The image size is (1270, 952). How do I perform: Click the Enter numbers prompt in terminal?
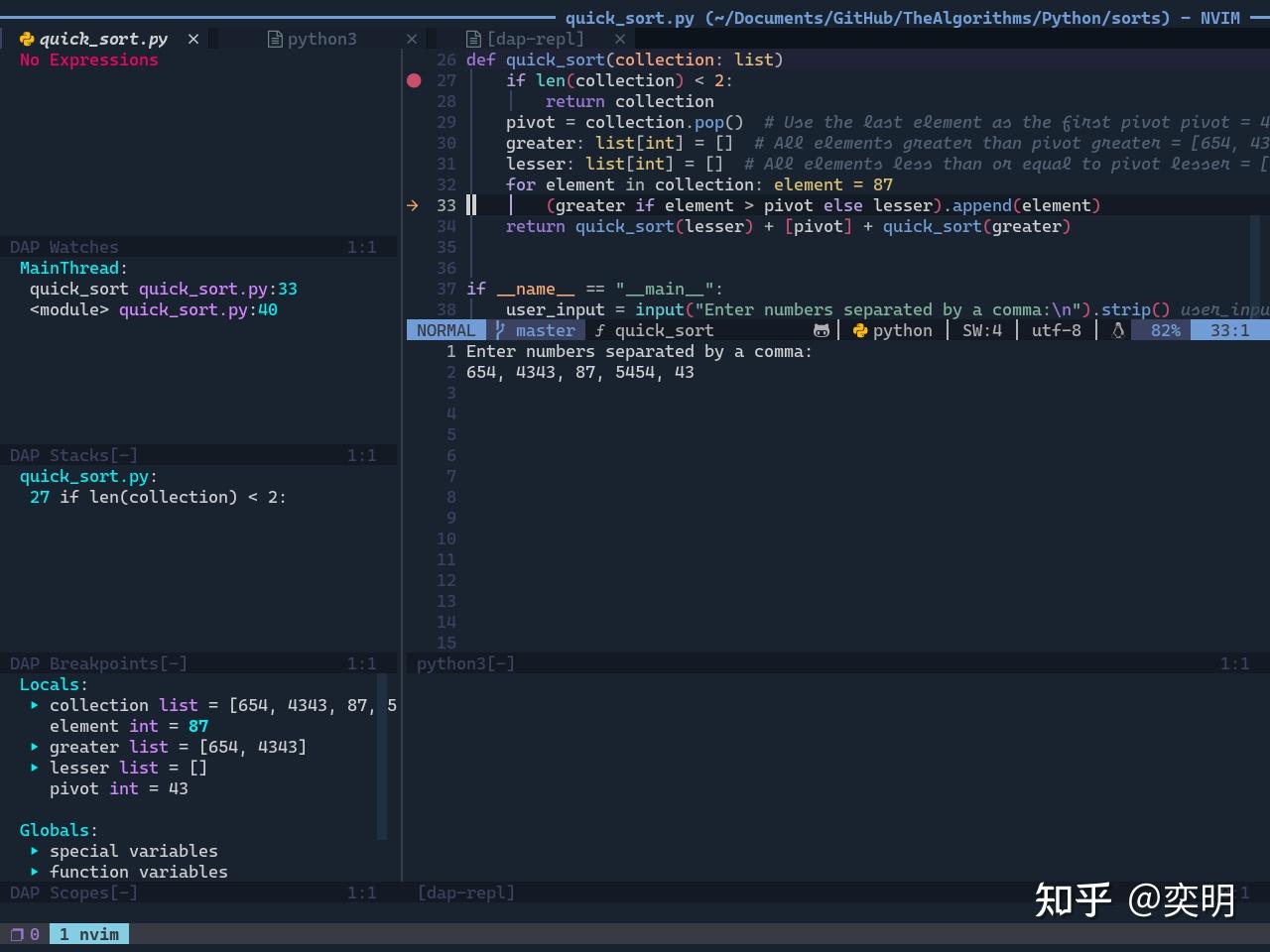click(x=639, y=351)
